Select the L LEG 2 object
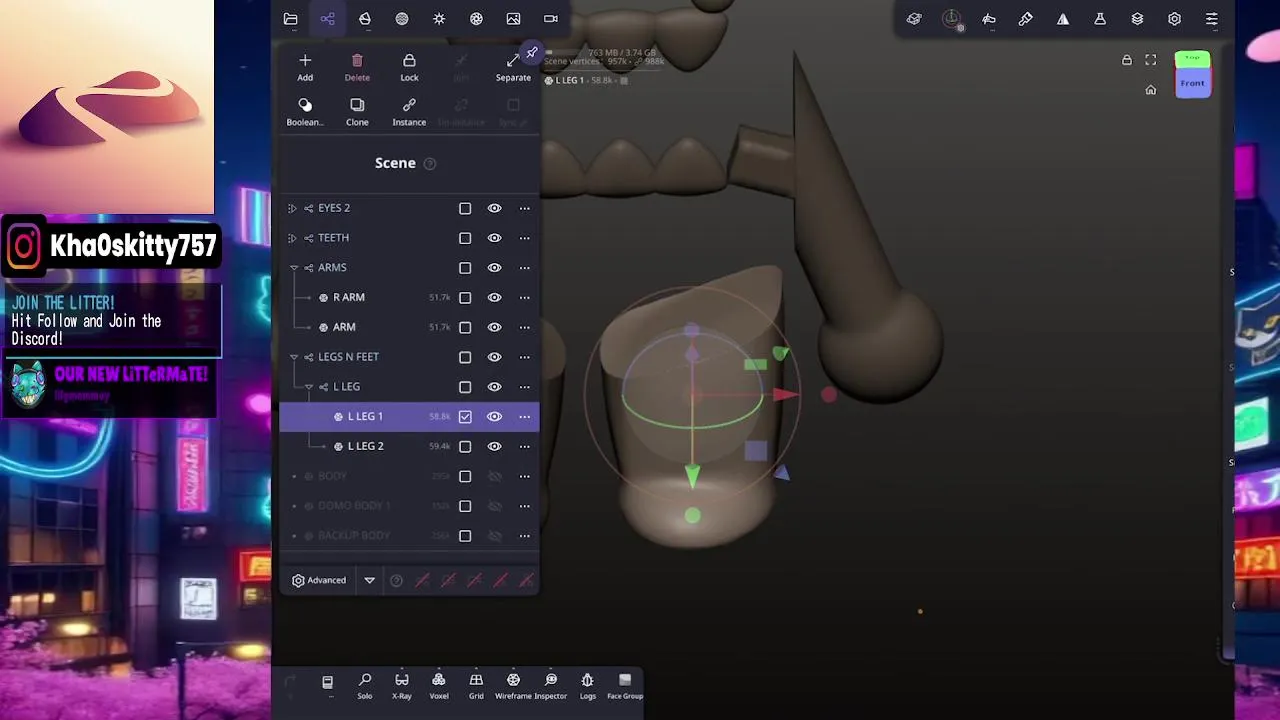The height and width of the screenshot is (720, 1280). 366,446
